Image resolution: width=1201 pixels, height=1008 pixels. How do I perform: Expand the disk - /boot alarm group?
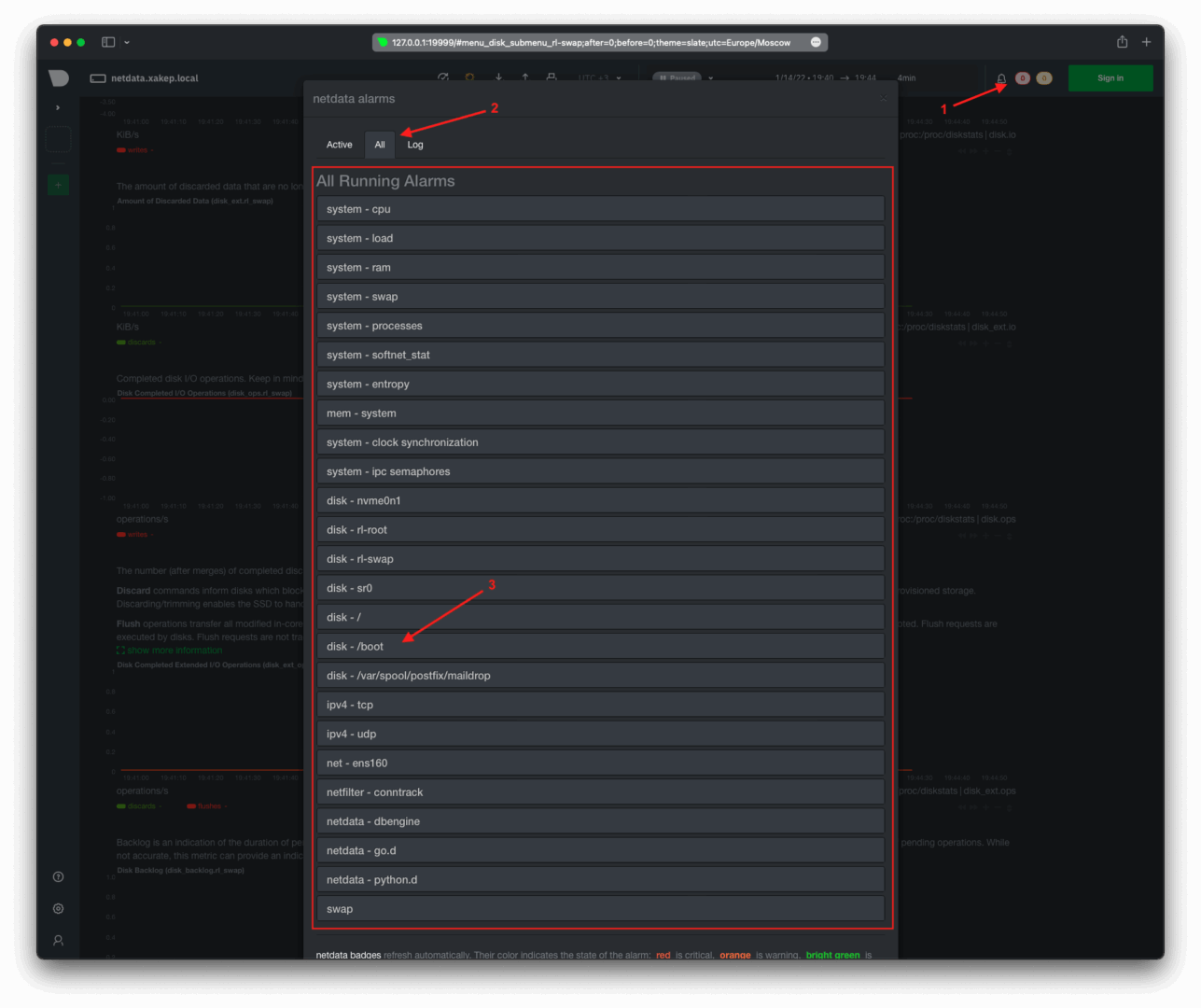[x=600, y=647]
